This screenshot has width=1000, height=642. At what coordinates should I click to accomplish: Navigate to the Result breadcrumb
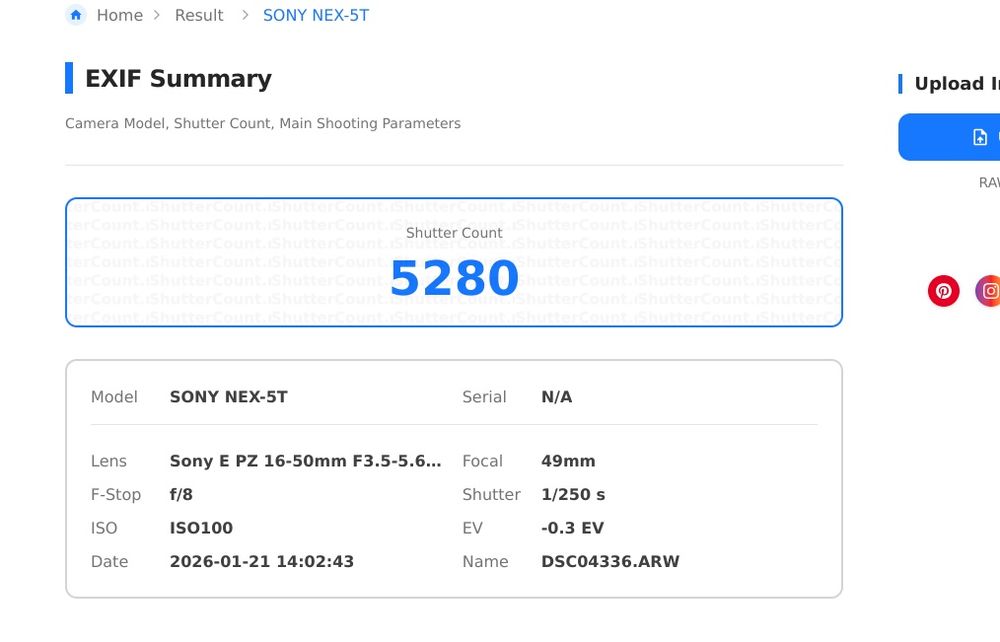point(199,16)
